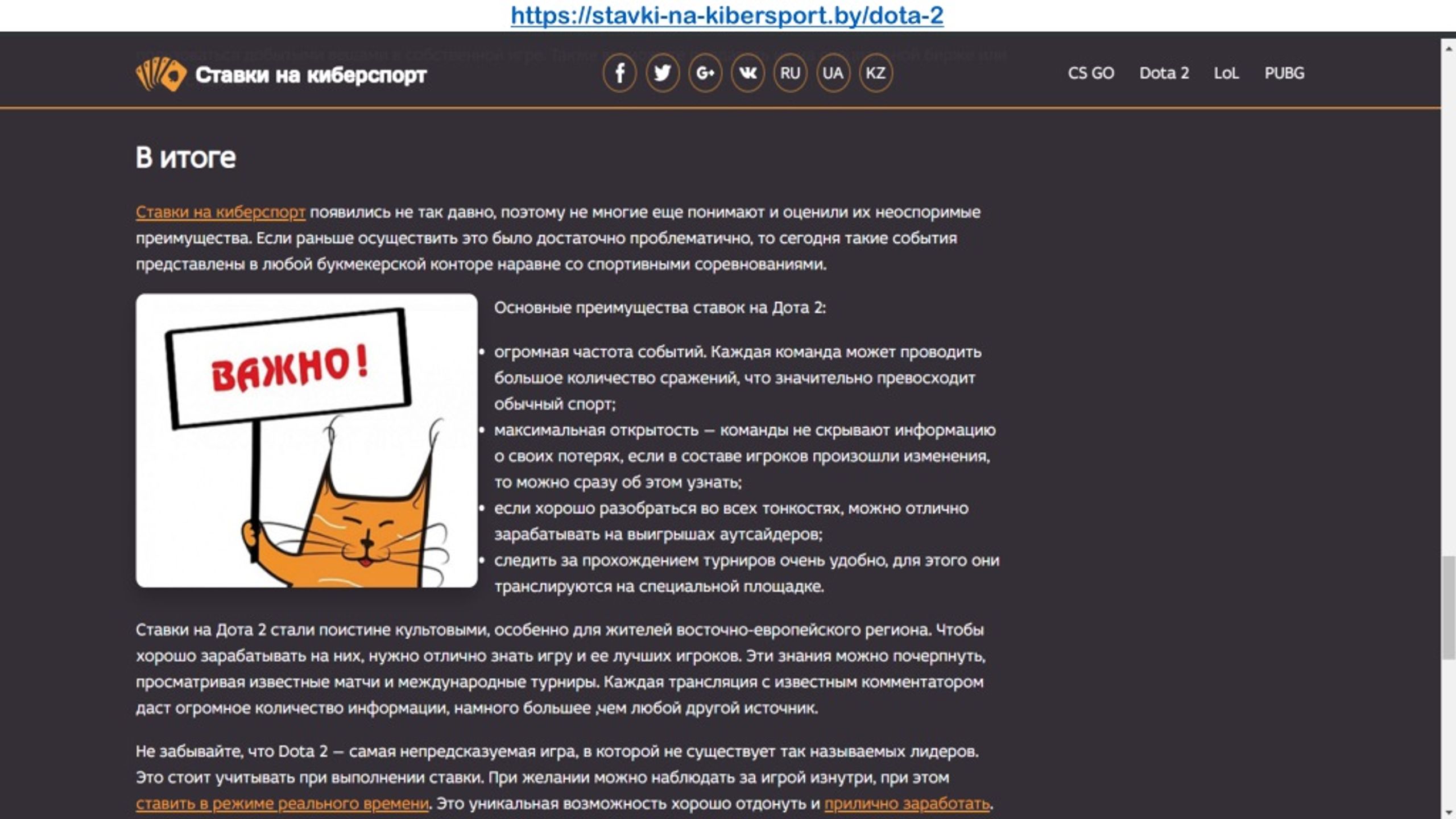Follow the 'прилично заработать' link

point(907,804)
